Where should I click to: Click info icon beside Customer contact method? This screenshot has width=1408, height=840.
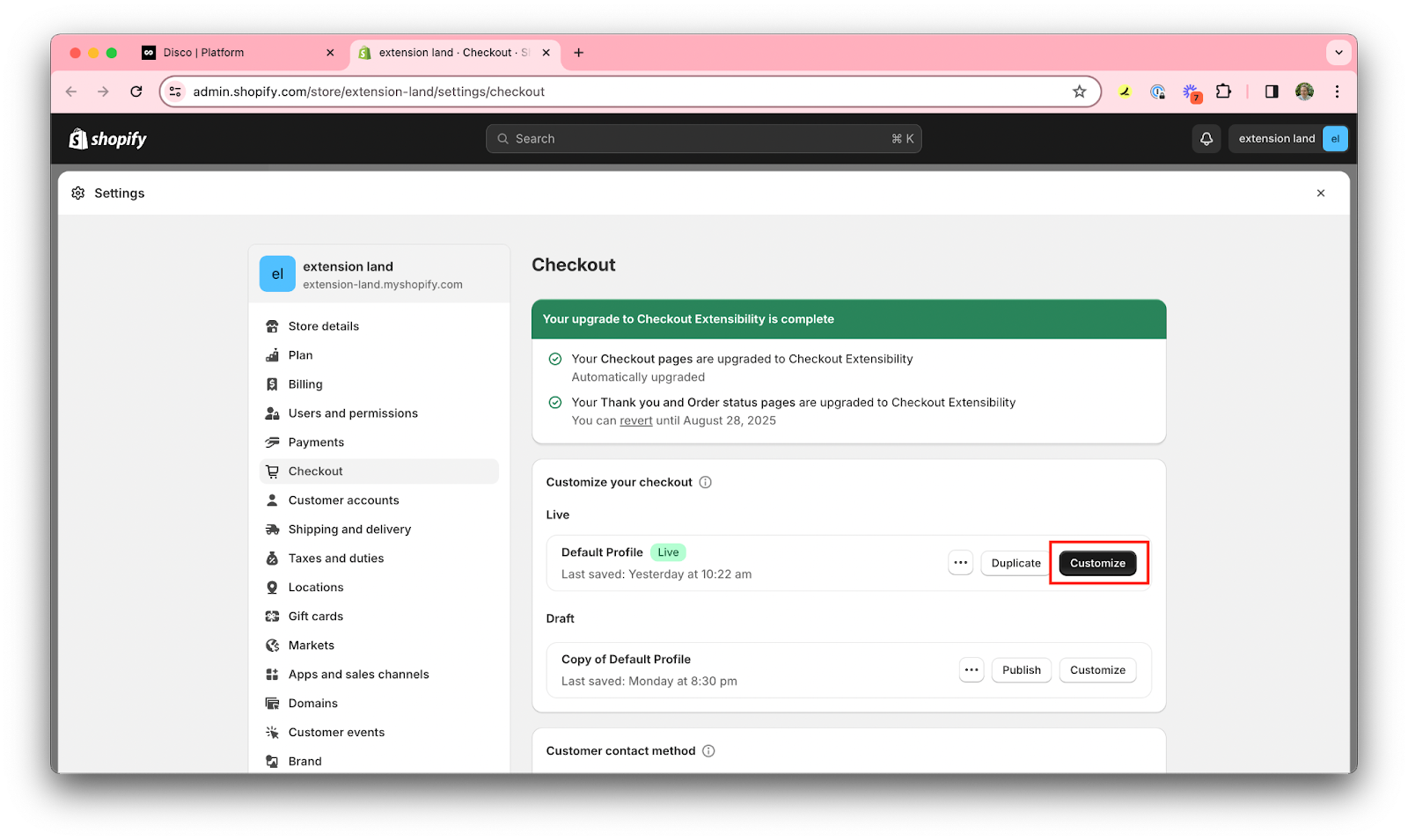[x=709, y=751]
